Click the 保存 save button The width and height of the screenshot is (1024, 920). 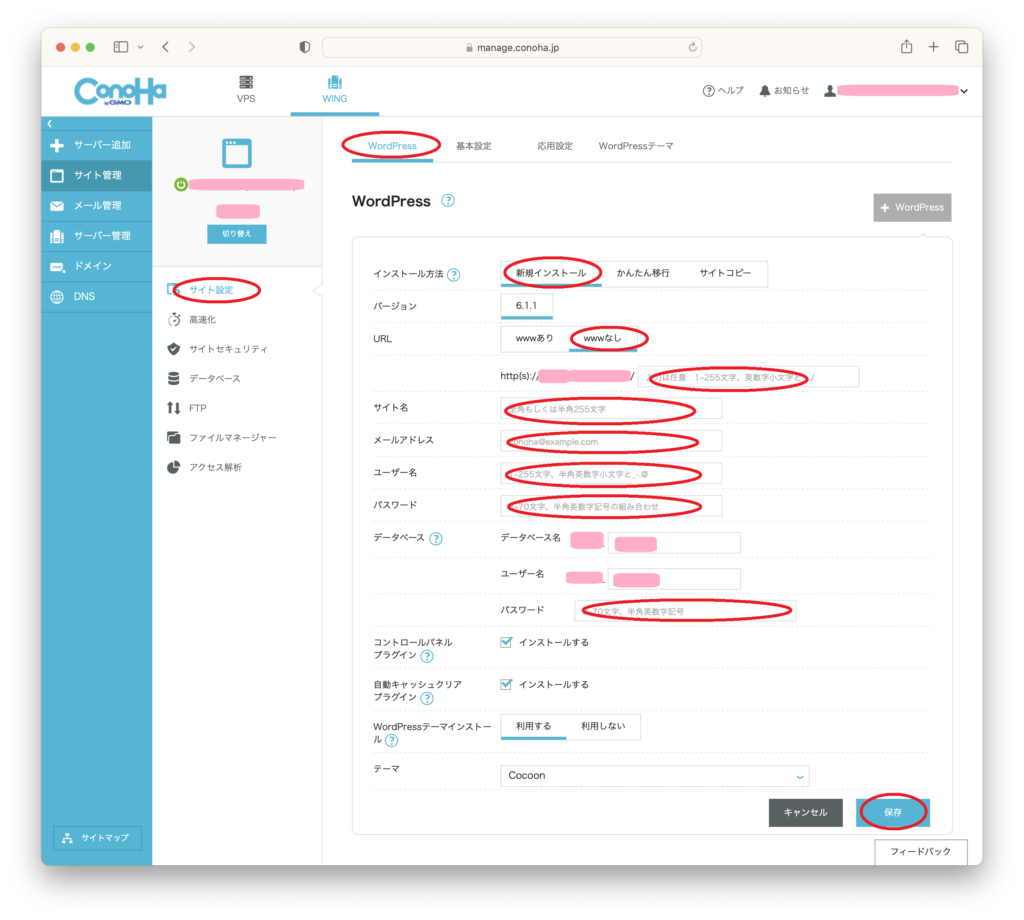tap(893, 812)
